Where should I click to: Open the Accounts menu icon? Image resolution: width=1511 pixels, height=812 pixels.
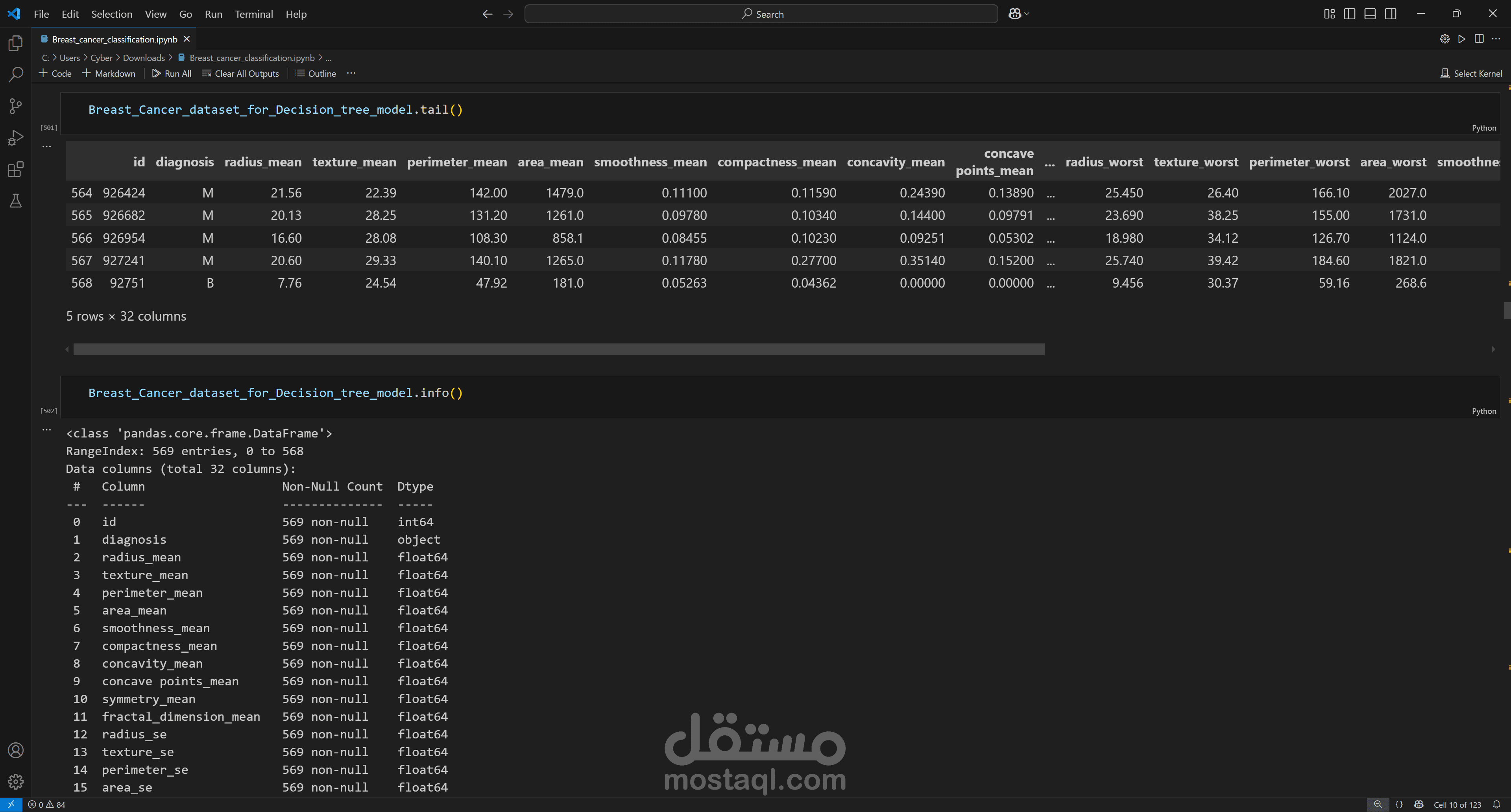(16, 750)
